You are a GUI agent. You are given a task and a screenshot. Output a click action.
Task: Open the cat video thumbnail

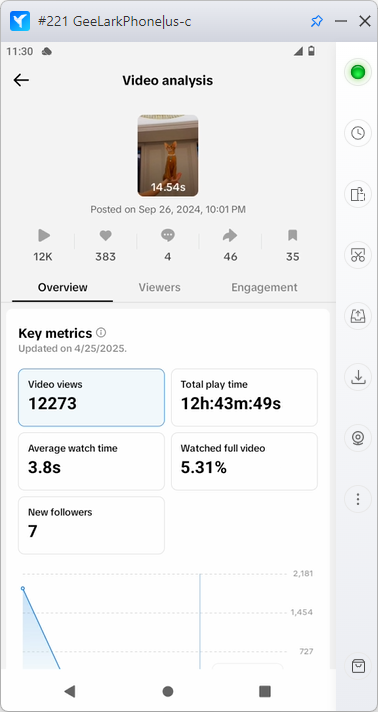click(168, 156)
